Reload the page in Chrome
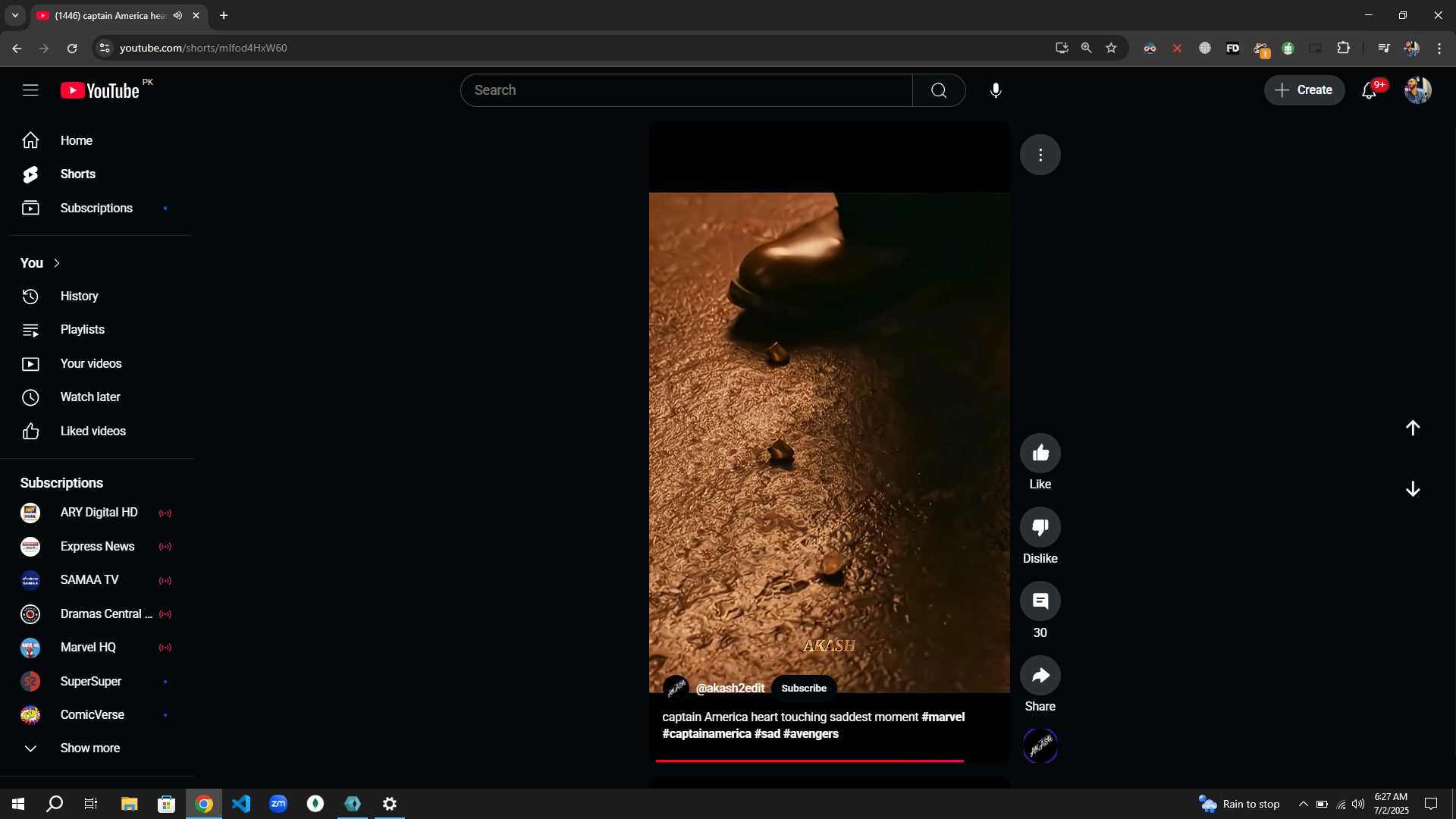 [x=72, y=48]
